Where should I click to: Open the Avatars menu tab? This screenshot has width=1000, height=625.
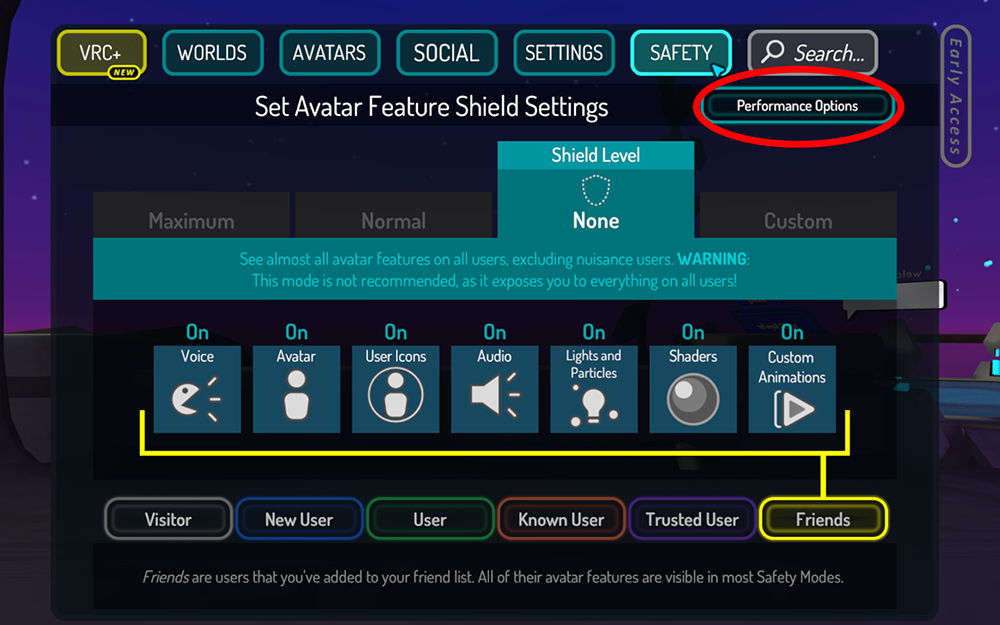[329, 53]
